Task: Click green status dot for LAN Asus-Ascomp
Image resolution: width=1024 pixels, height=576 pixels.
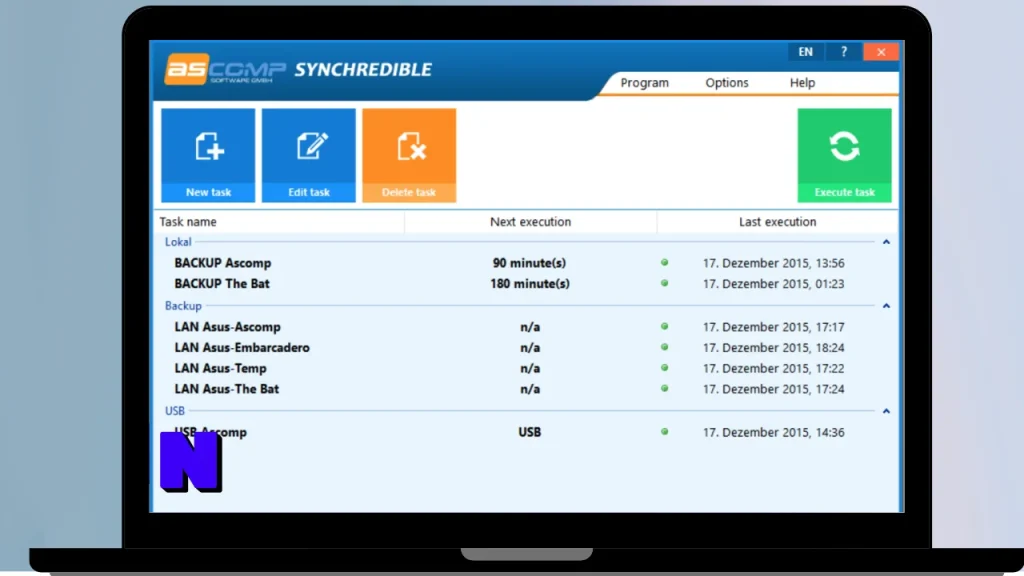Action: point(664,327)
